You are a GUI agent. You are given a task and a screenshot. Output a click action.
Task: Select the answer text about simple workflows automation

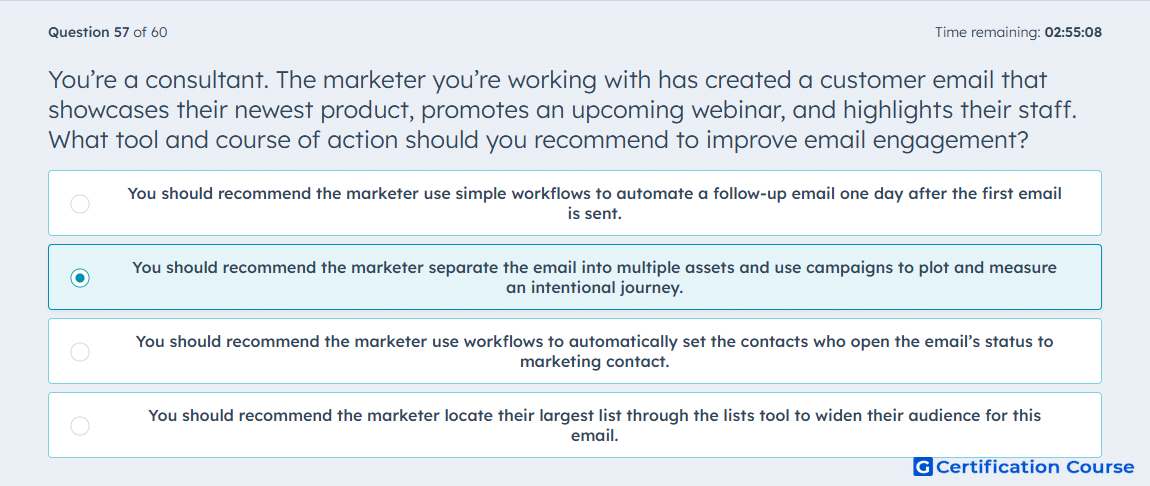coord(595,204)
